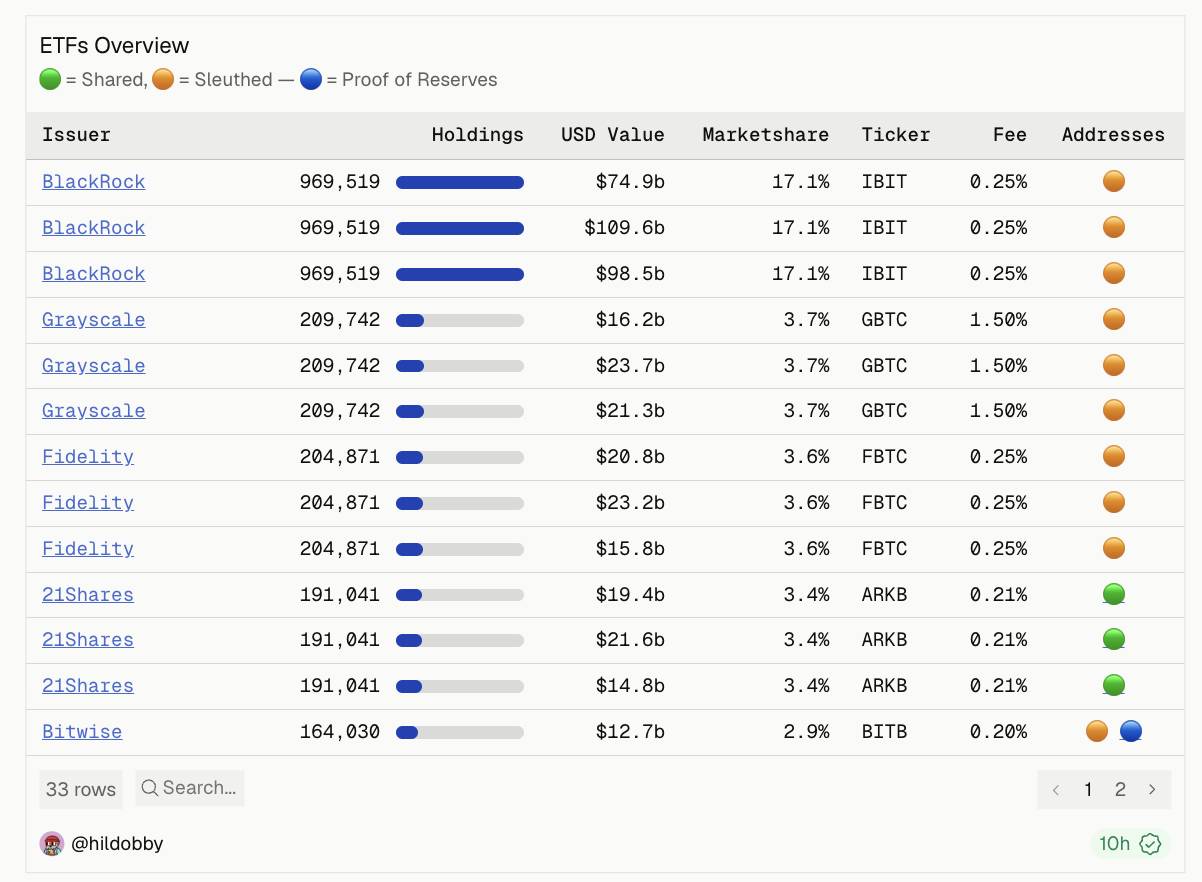Screen dimensions: 1202x882
Task: Select the 0.20% fee cell
Action: tap(998, 732)
